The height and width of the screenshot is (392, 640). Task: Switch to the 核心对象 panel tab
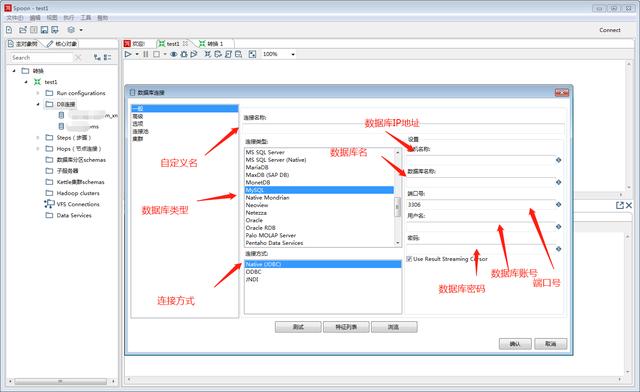[62, 44]
